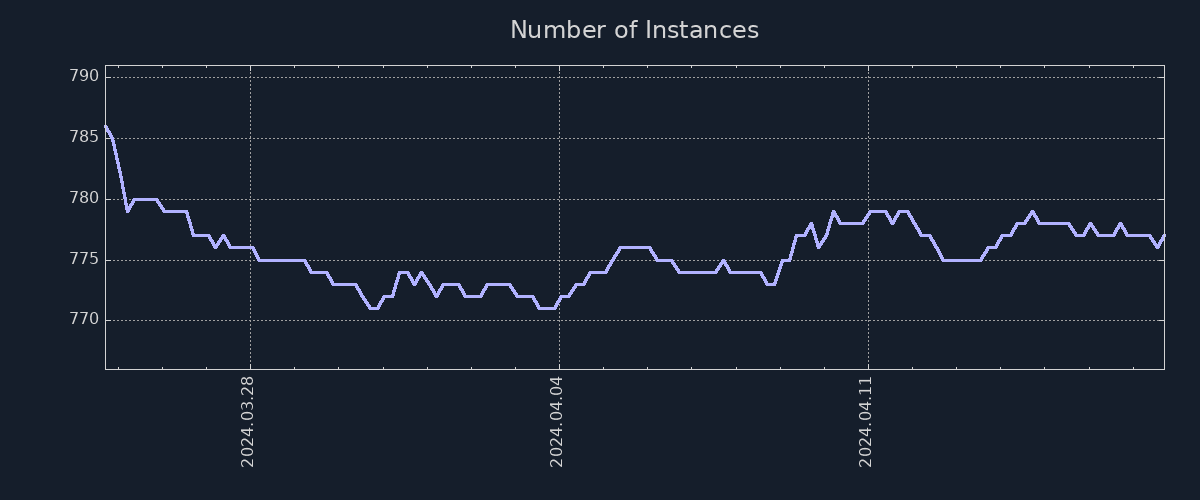Click where the line crosses the 2024.04.11 gridline
This screenshot has width=1200, height=500.
(868, 212)
